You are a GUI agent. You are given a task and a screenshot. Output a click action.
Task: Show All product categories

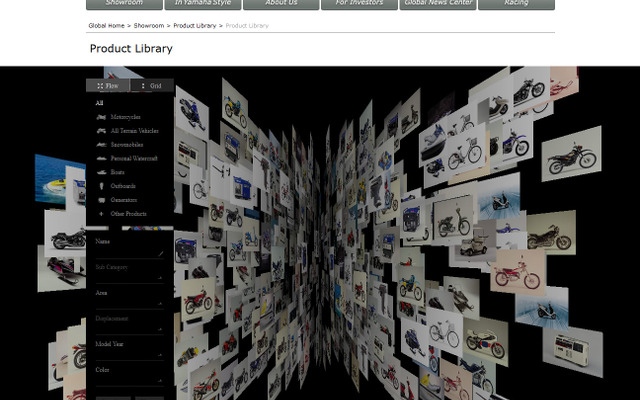tap(99, 103)
